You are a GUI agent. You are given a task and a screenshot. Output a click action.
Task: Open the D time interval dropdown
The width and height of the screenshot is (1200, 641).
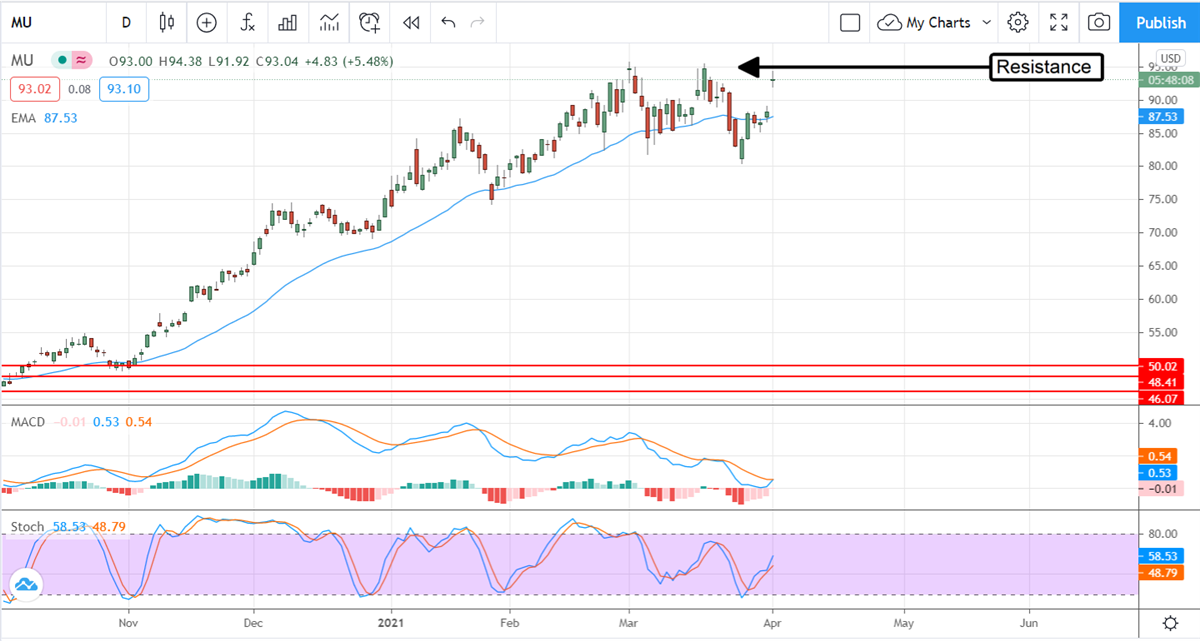coord(125,22)
